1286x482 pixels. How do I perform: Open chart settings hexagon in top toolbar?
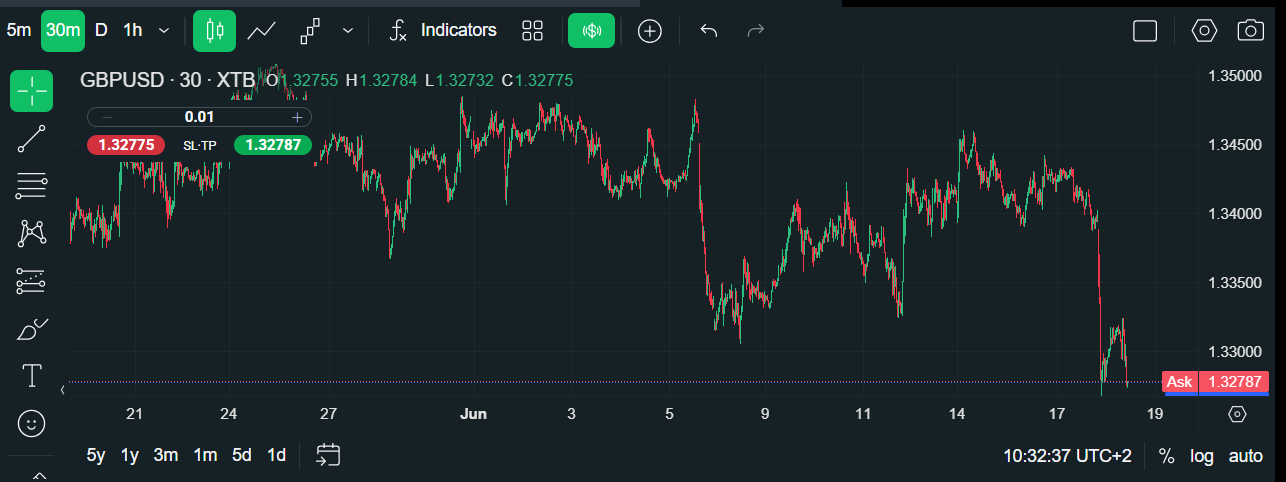click(1204, 30)
